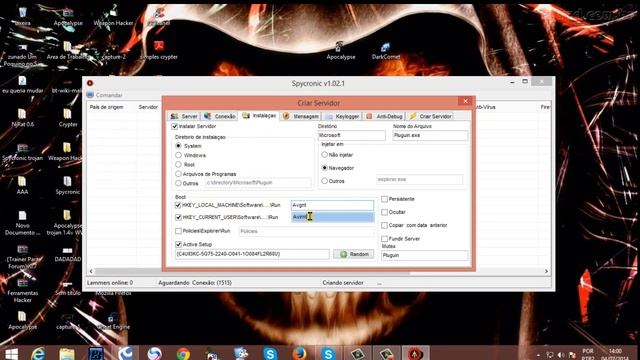The image size is (640, 360).
Task: Click the País de origem column header
Action: pyautogui.click(x=107, y=107)
